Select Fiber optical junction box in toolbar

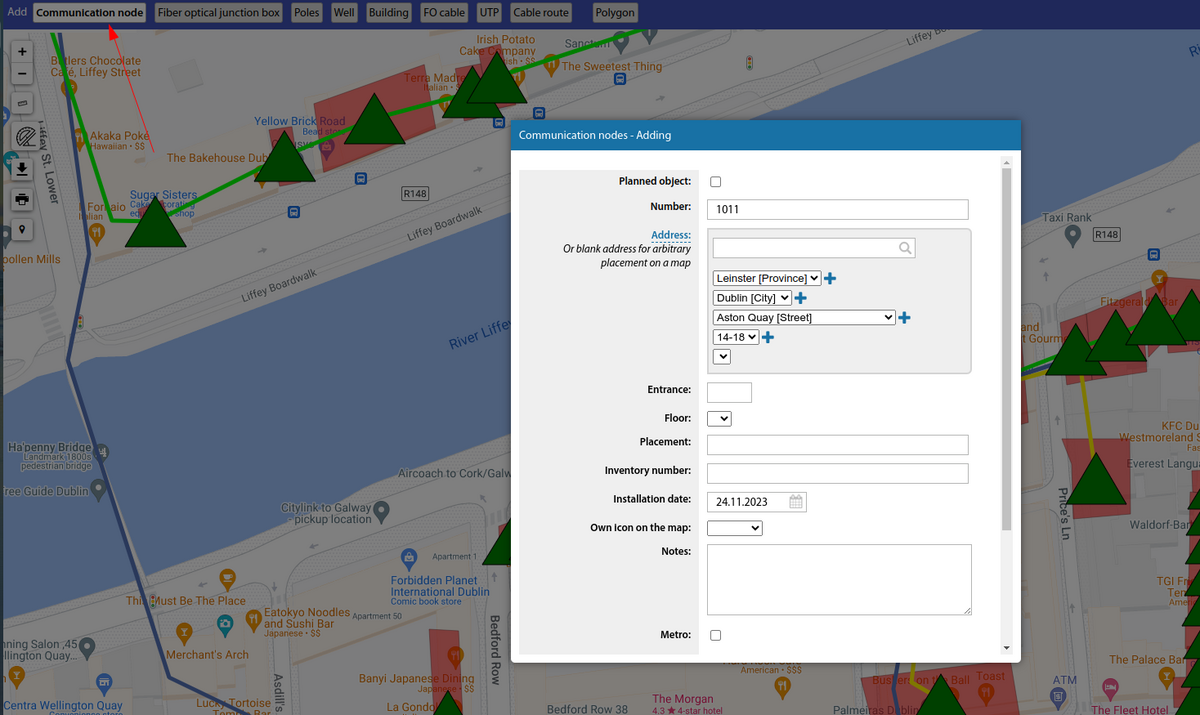218,13
